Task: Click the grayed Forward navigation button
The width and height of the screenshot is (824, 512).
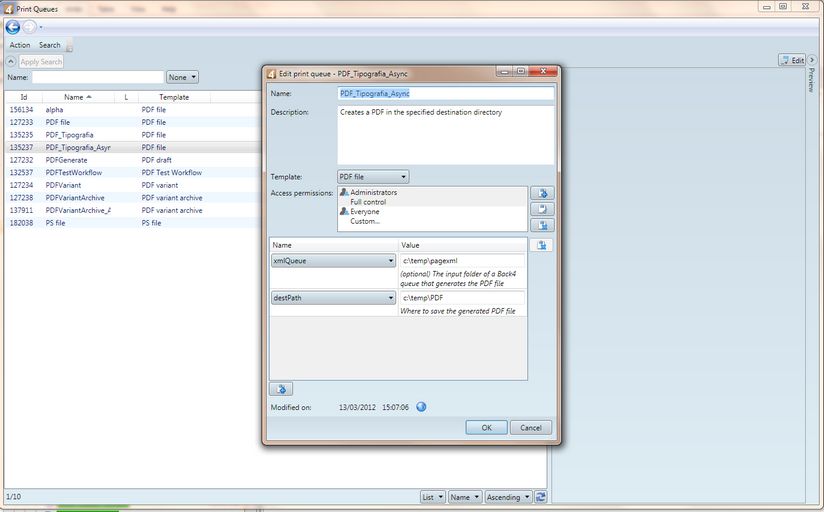Action: point(29,27)
